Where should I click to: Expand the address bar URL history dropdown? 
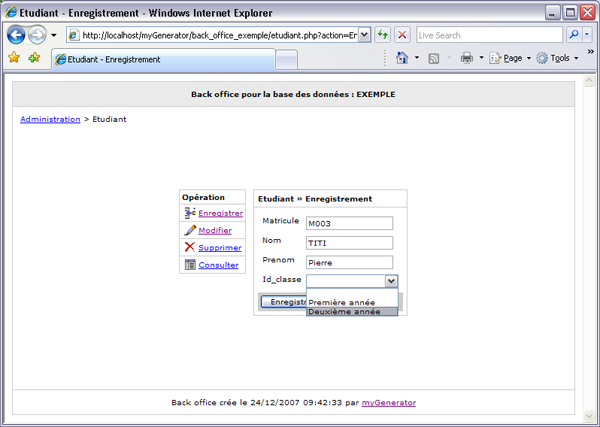364,34
